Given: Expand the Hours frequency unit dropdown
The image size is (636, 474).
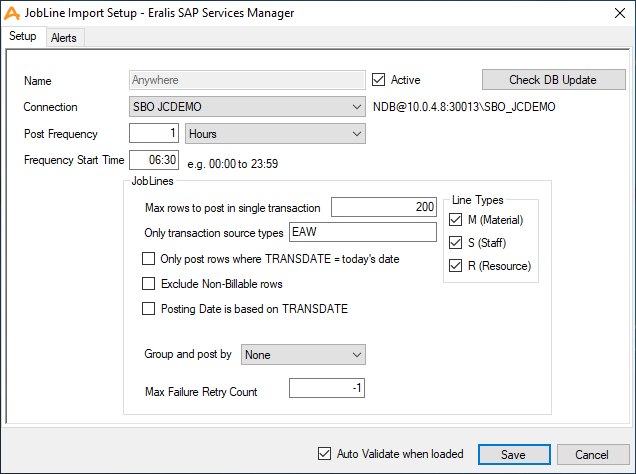Looking at the screenshot, I should (275, 133).
